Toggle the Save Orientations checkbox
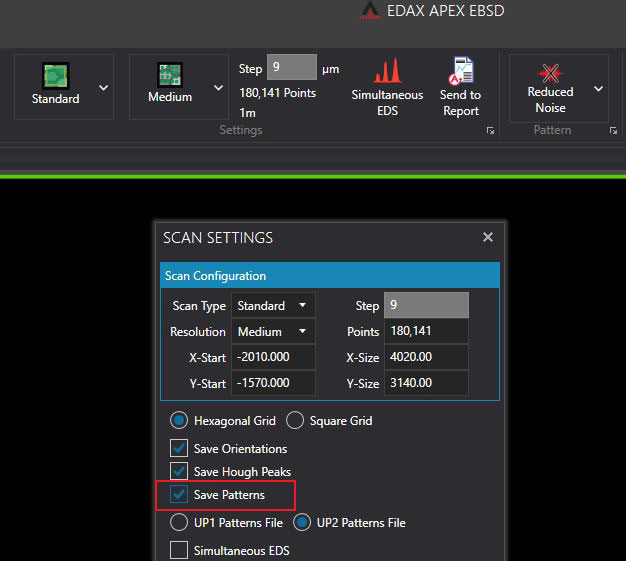The image size is (626, 561). (x=179, y=449)
